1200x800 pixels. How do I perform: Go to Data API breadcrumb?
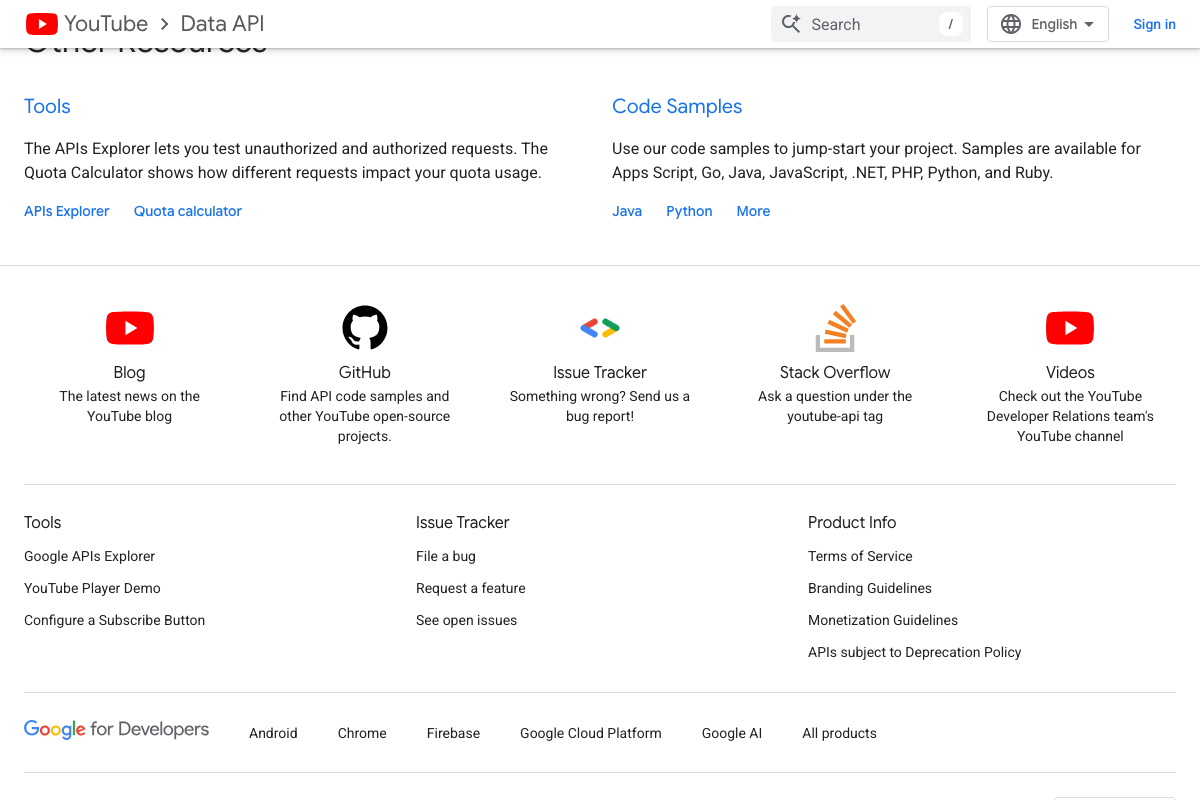(x=223, y=24)
